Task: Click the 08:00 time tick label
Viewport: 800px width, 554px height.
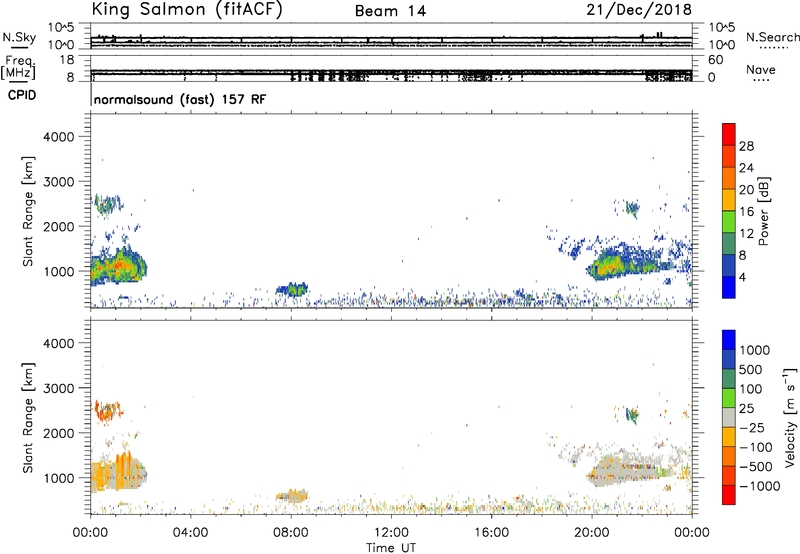Action: 290,533
